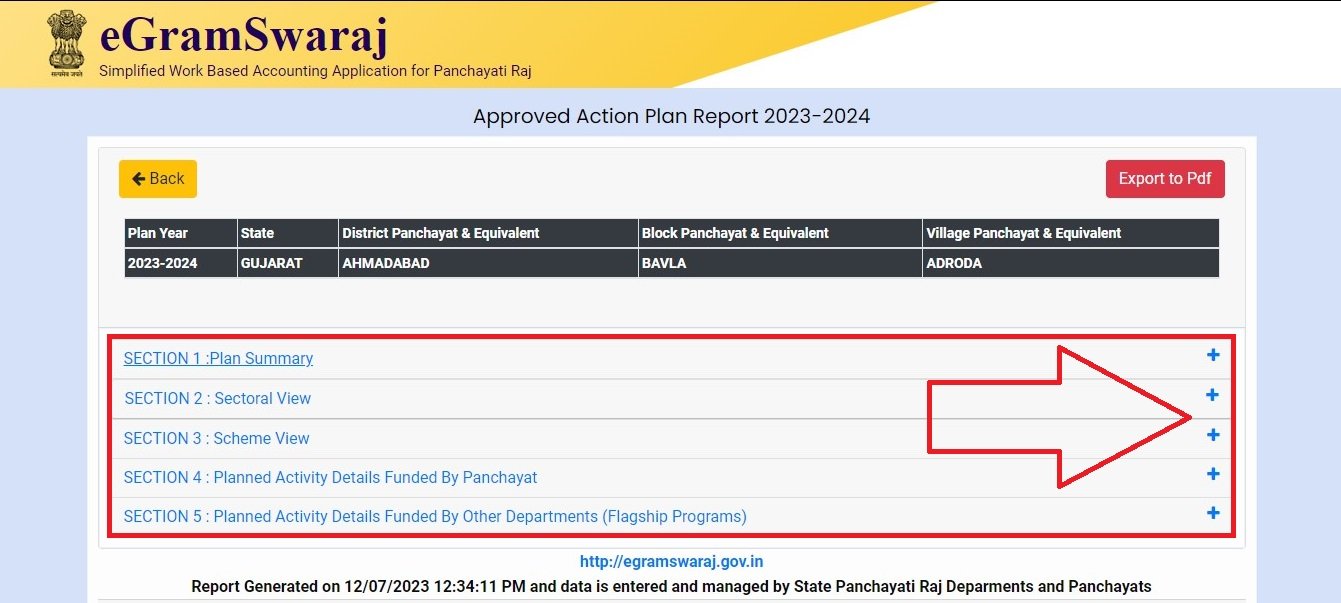The image size is (1341, 603).
Task: Click the ADRODA village cell
Action: click(1071, 263)
